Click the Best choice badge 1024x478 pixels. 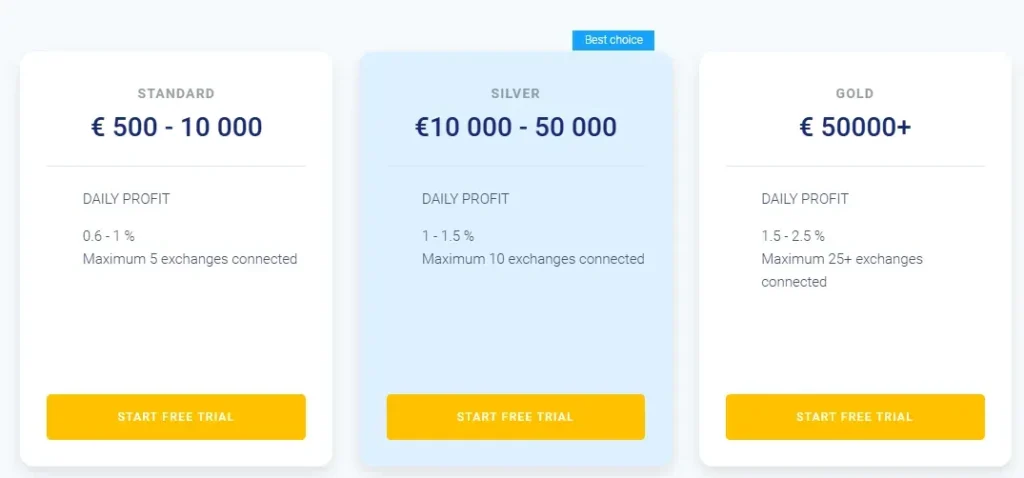pos(614,40)
